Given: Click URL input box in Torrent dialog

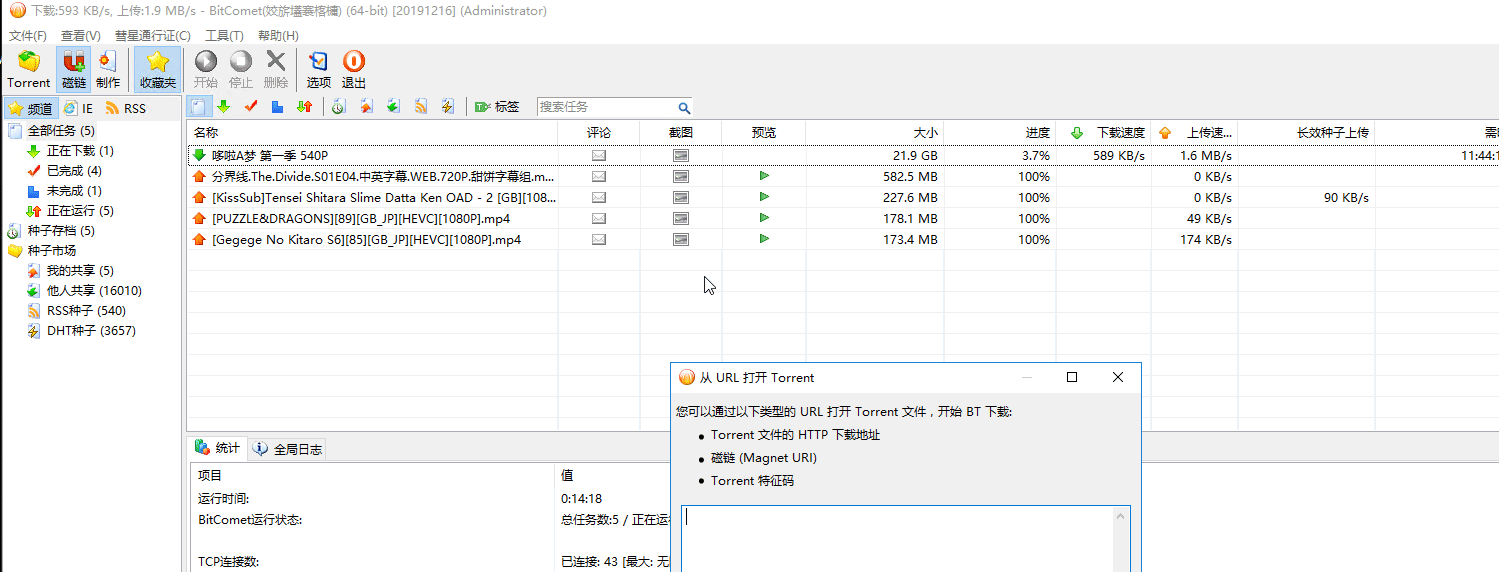Looking at the screenshot, I should coord(905,539).
